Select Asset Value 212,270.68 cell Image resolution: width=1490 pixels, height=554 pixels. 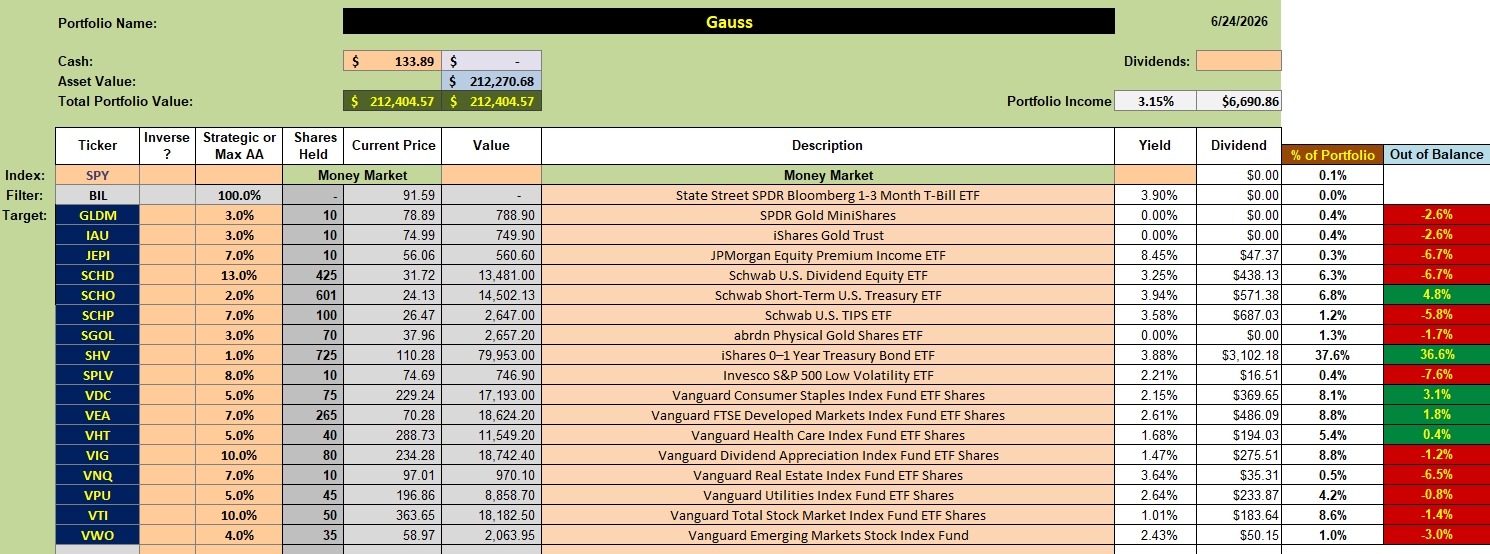tap(491, 81)
